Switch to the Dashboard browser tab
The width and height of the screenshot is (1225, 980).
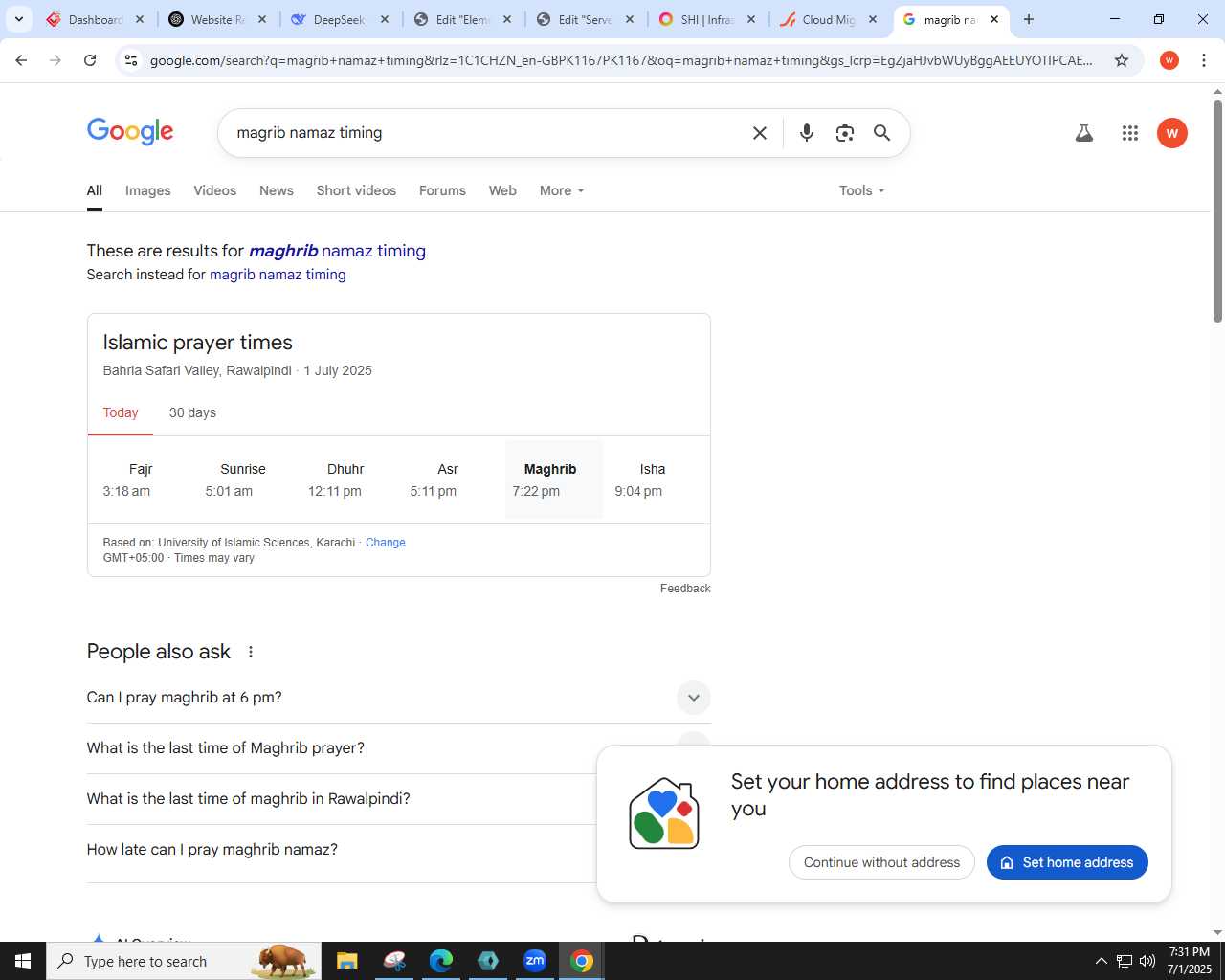point(96,19)
